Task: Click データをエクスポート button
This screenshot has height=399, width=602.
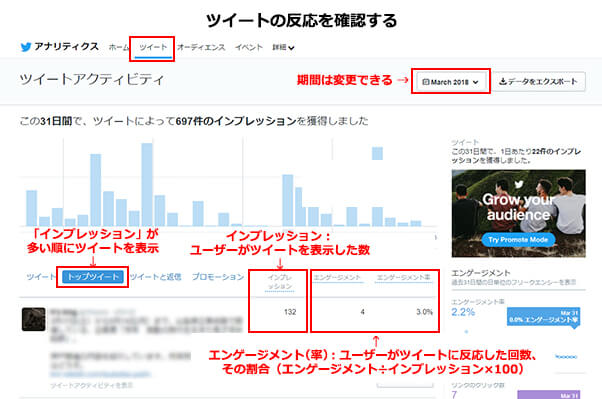Action: pyautogui.click(x=539, y=81)
